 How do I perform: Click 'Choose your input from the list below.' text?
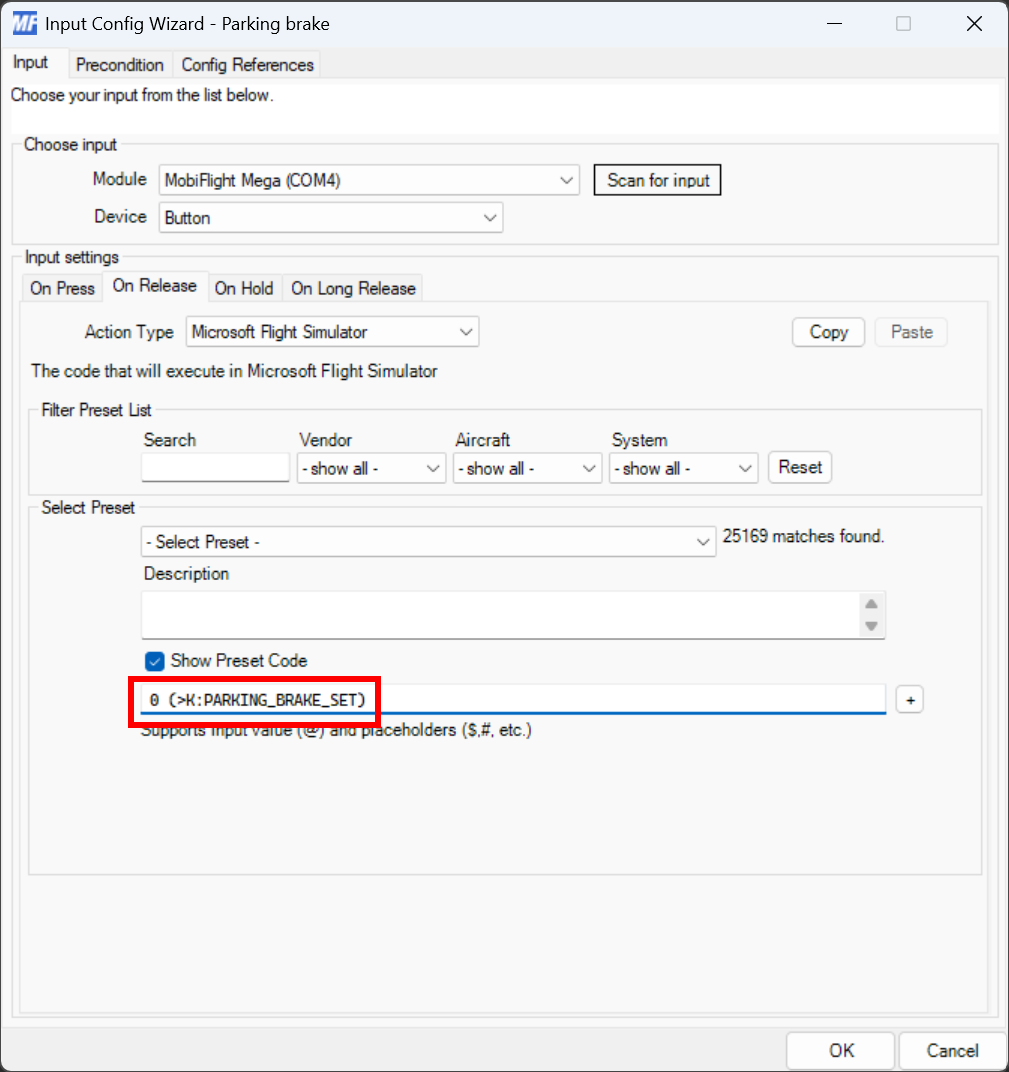point(142,95)
